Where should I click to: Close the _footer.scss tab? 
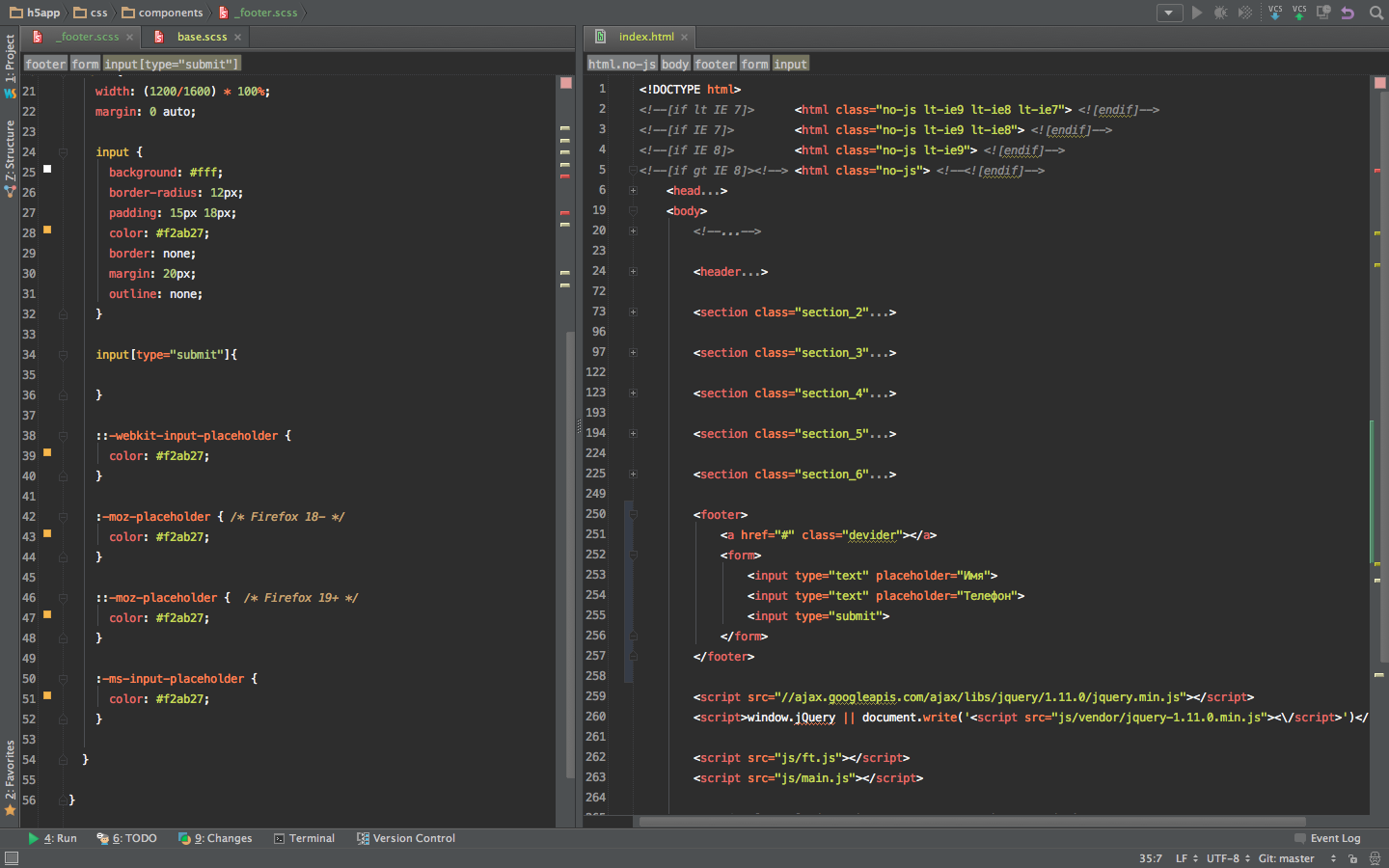tap(129, 37)
